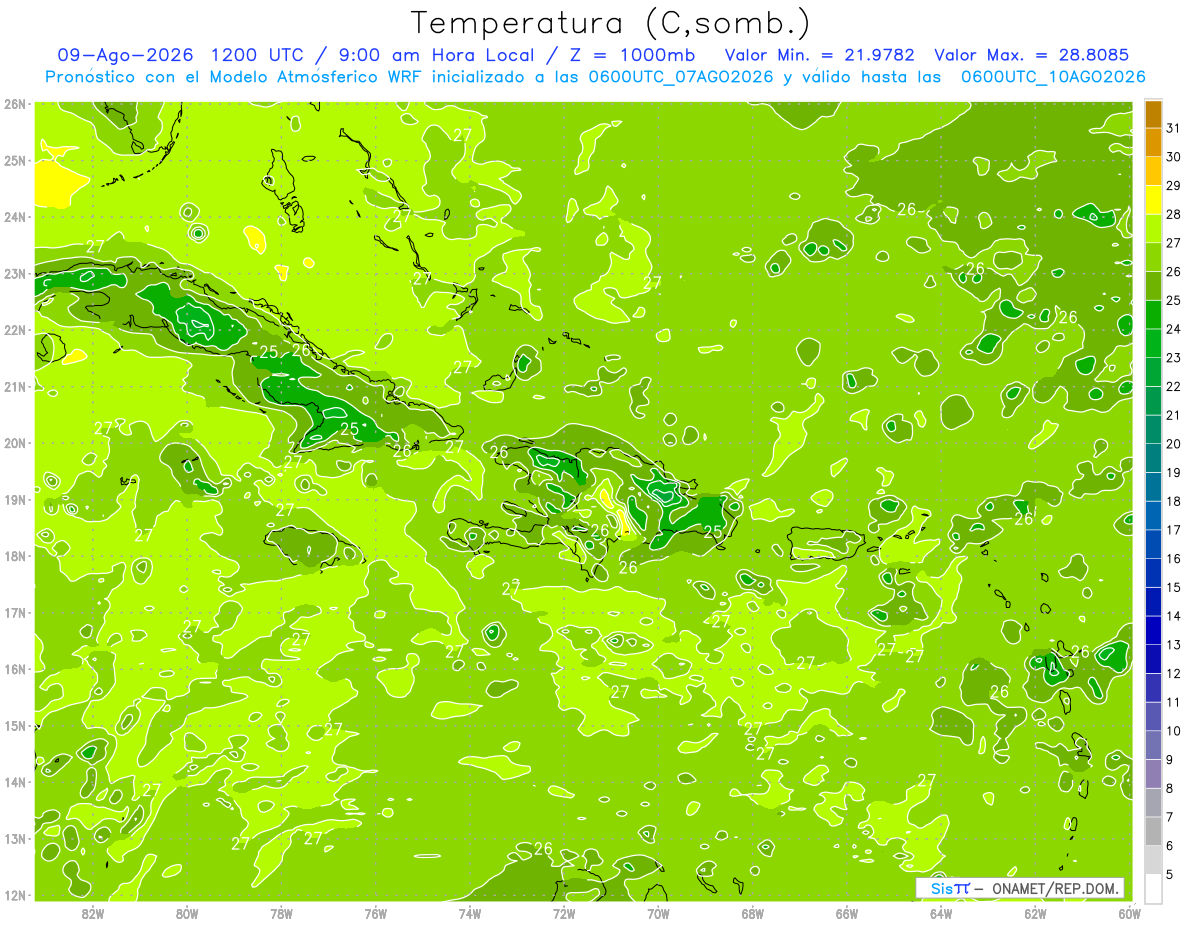Click the 22N latitude axis label
Screen dimensions: 1200x927
(x=15, y=330)
